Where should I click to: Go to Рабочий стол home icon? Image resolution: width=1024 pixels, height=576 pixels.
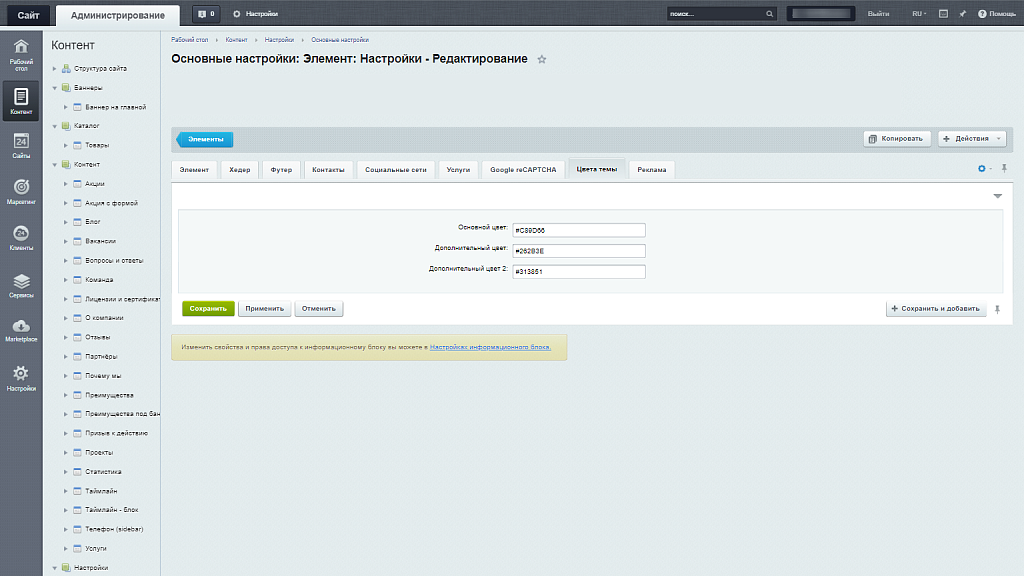click(21, 52)
